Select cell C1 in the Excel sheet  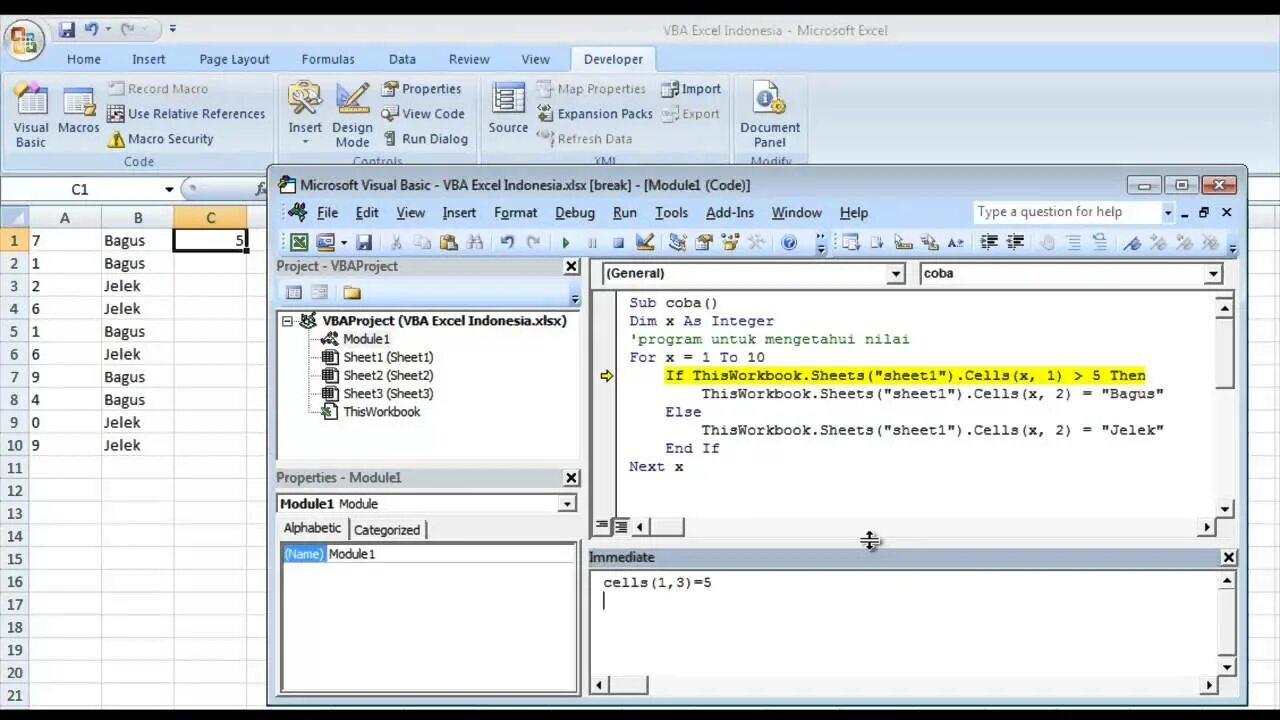coord(210,240)
